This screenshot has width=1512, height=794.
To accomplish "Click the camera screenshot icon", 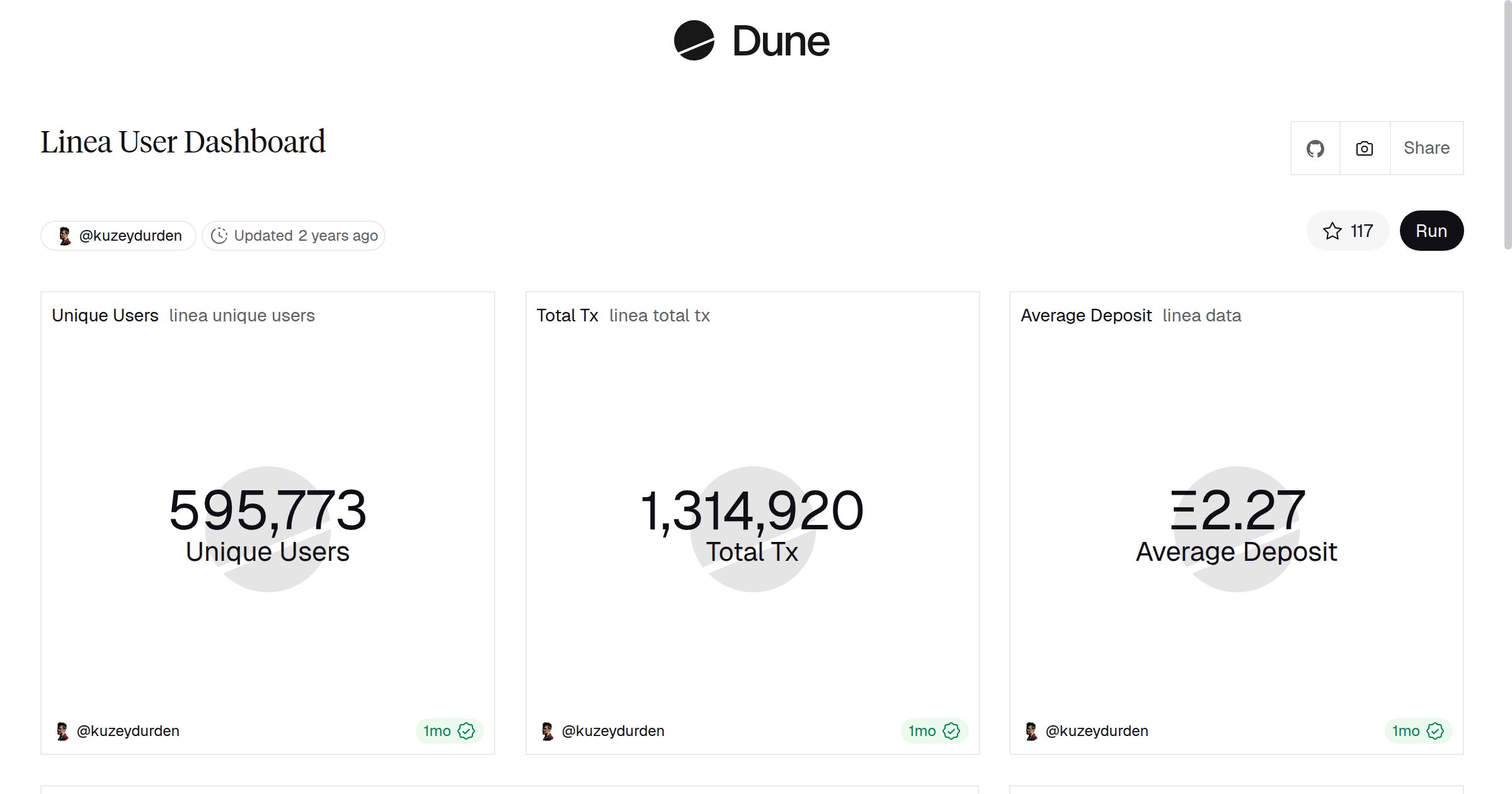I will click(1363, 147).
